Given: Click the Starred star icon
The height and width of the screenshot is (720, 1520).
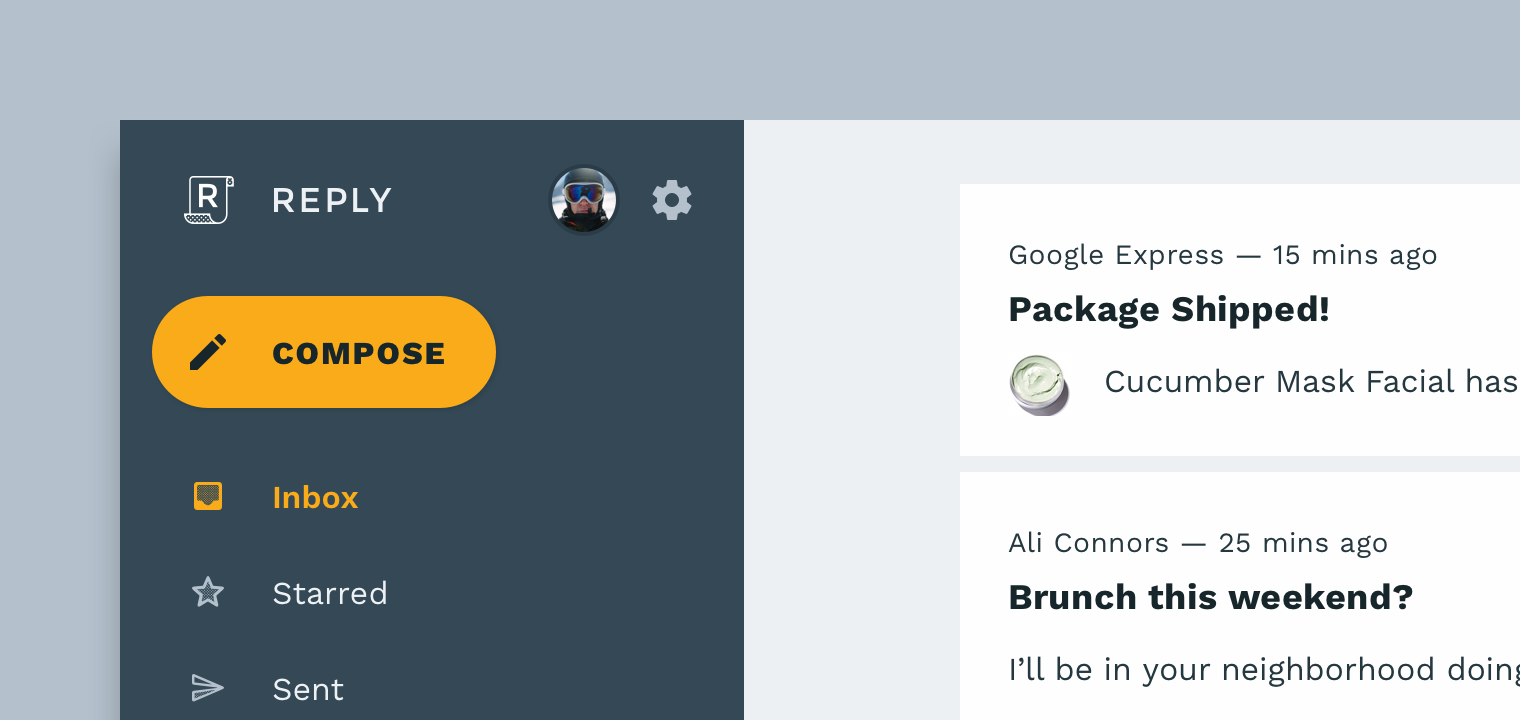Looking at the screenshot, I should coord(208,592).
